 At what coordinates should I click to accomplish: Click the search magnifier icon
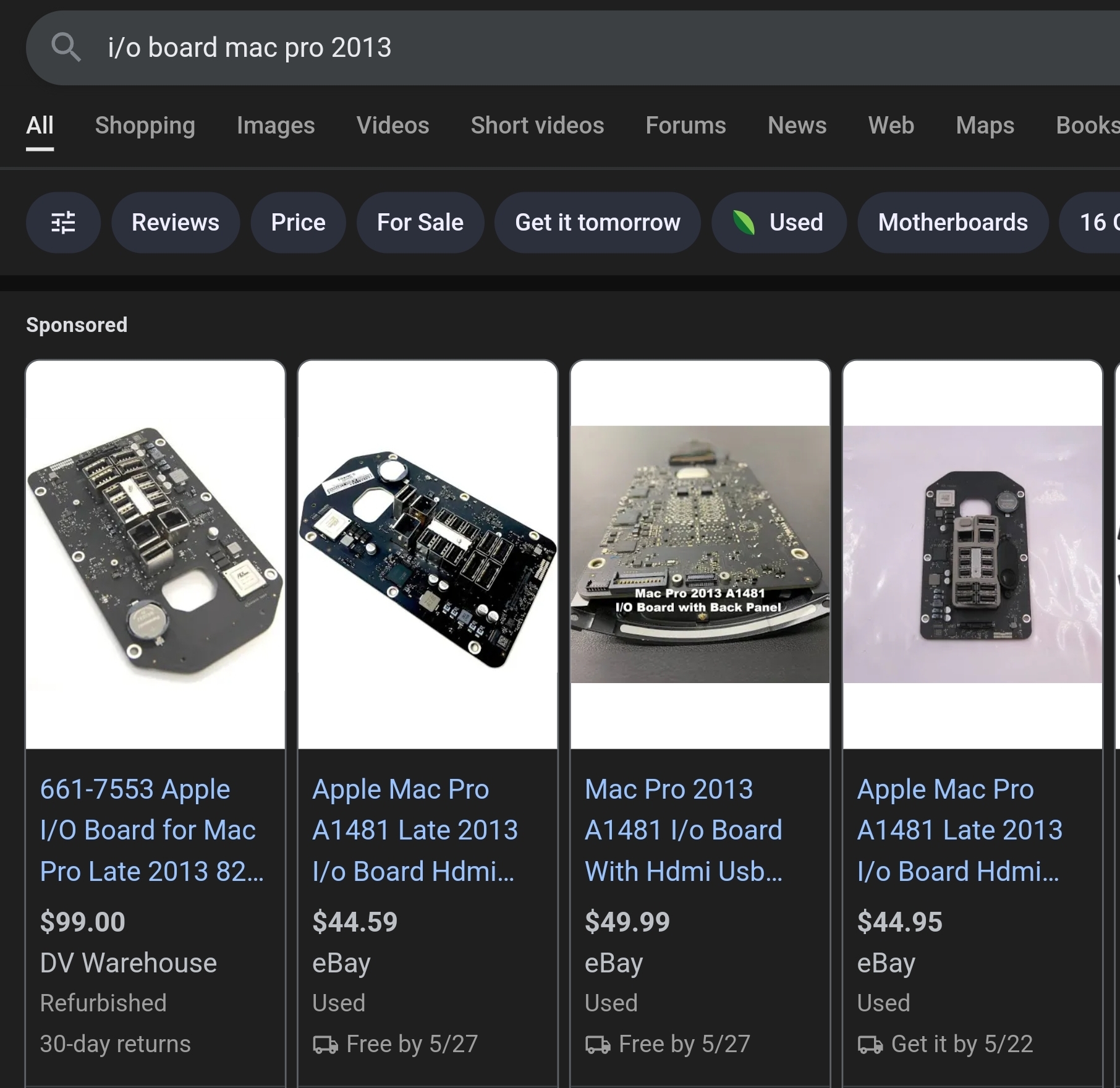click(x=66, y=48)
